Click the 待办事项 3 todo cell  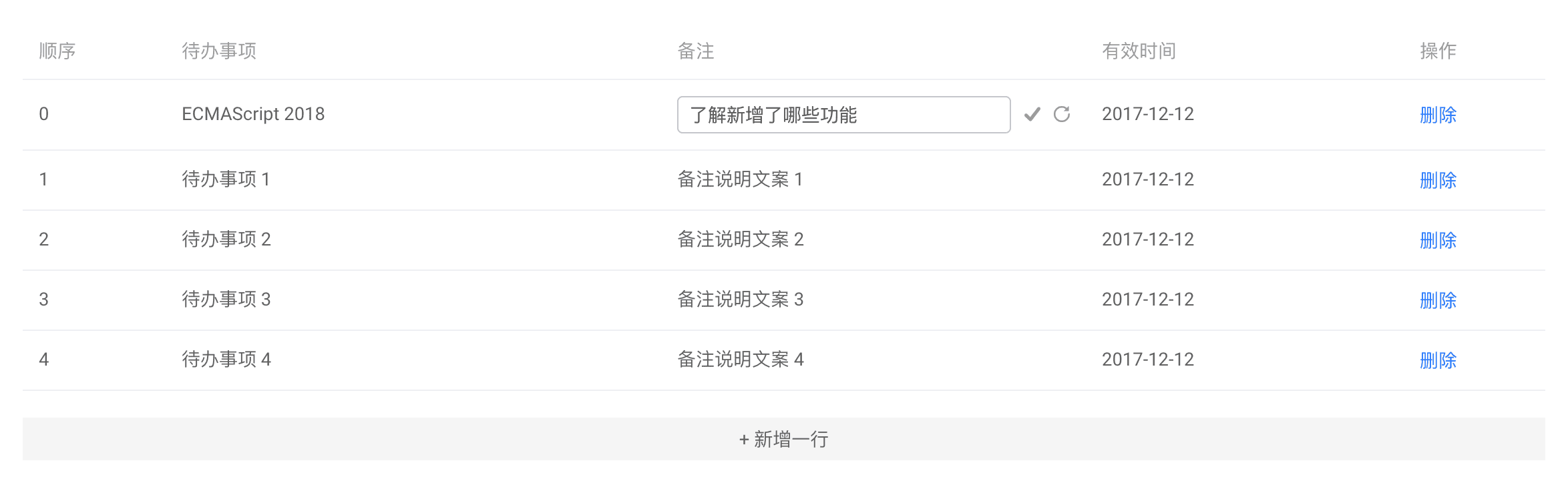click(226, 300)
